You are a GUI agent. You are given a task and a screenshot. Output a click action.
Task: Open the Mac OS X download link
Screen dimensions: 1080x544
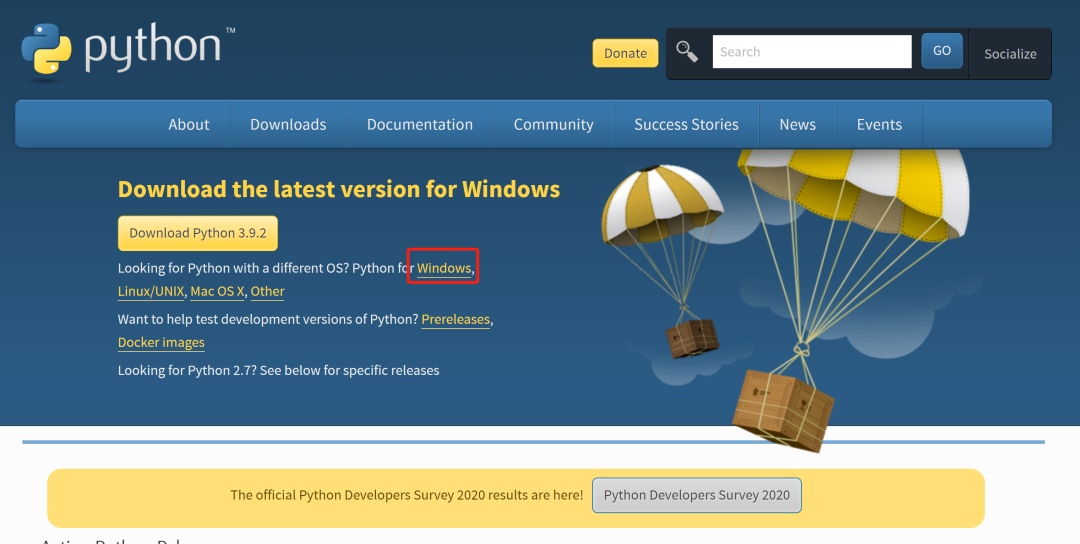click(x=217, y=291)
